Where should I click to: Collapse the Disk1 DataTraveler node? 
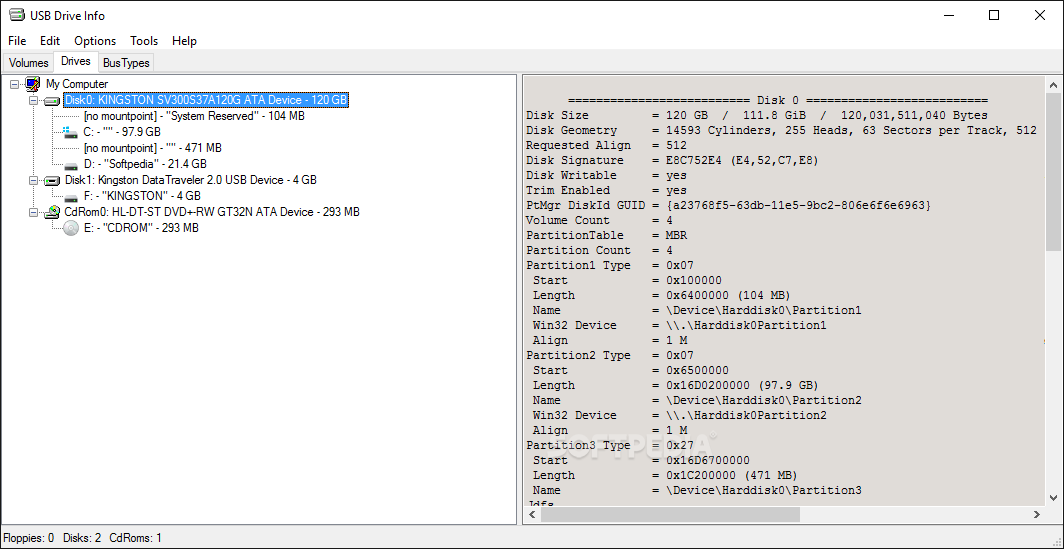tap(33, 181)
